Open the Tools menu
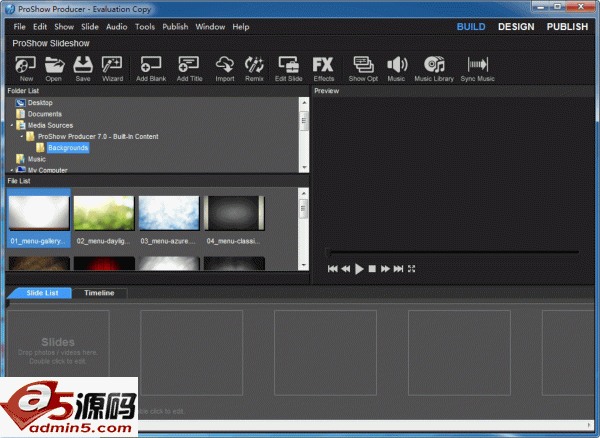600x438 pixels. pos(145,27)
